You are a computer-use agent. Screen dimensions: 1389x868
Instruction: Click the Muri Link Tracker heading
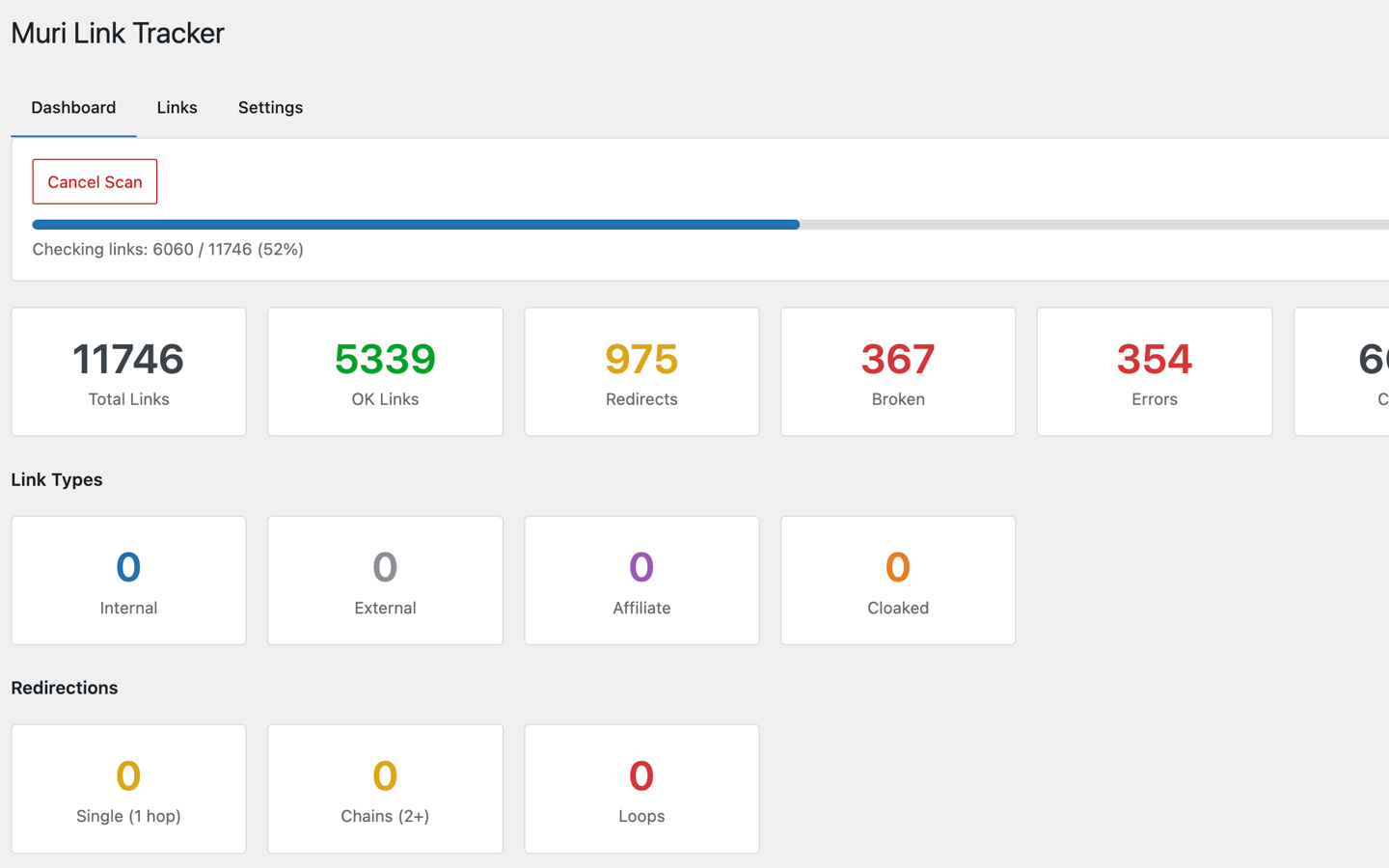(x=117, y=33)
